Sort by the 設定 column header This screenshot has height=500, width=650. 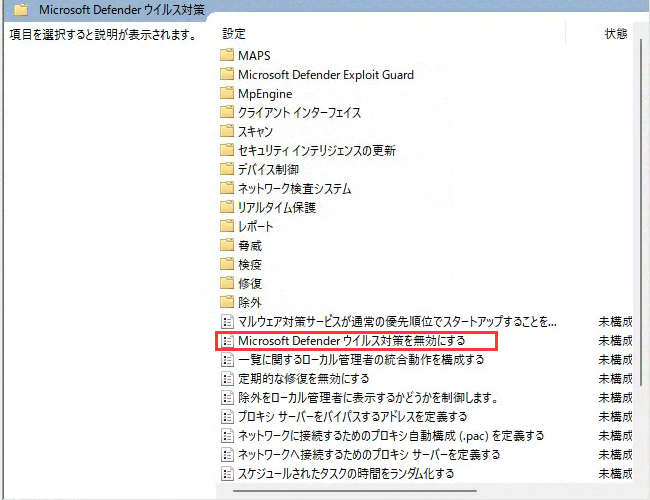pos(234,34)
